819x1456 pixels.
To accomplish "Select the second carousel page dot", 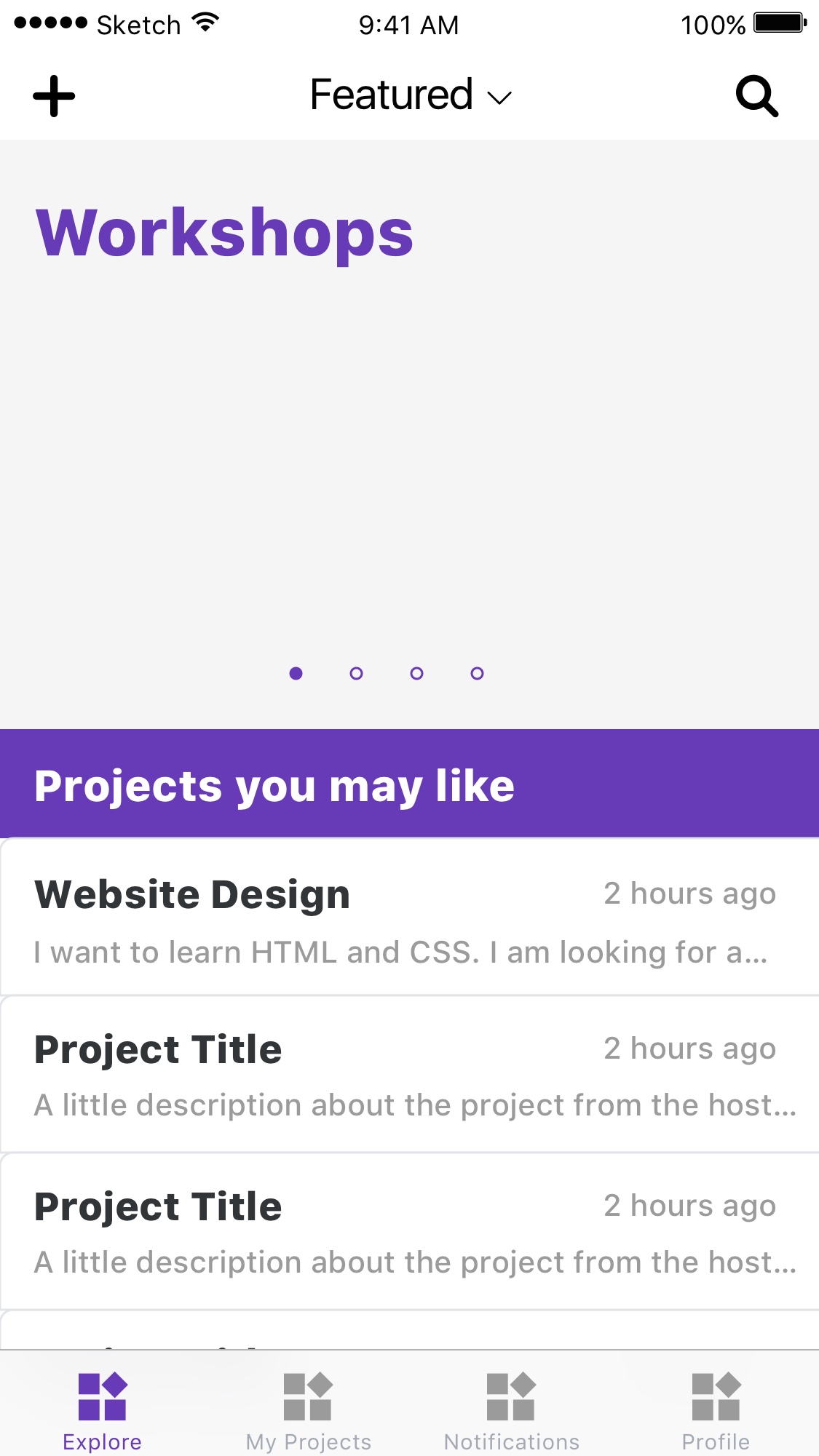I will click(x=356, y=673).
